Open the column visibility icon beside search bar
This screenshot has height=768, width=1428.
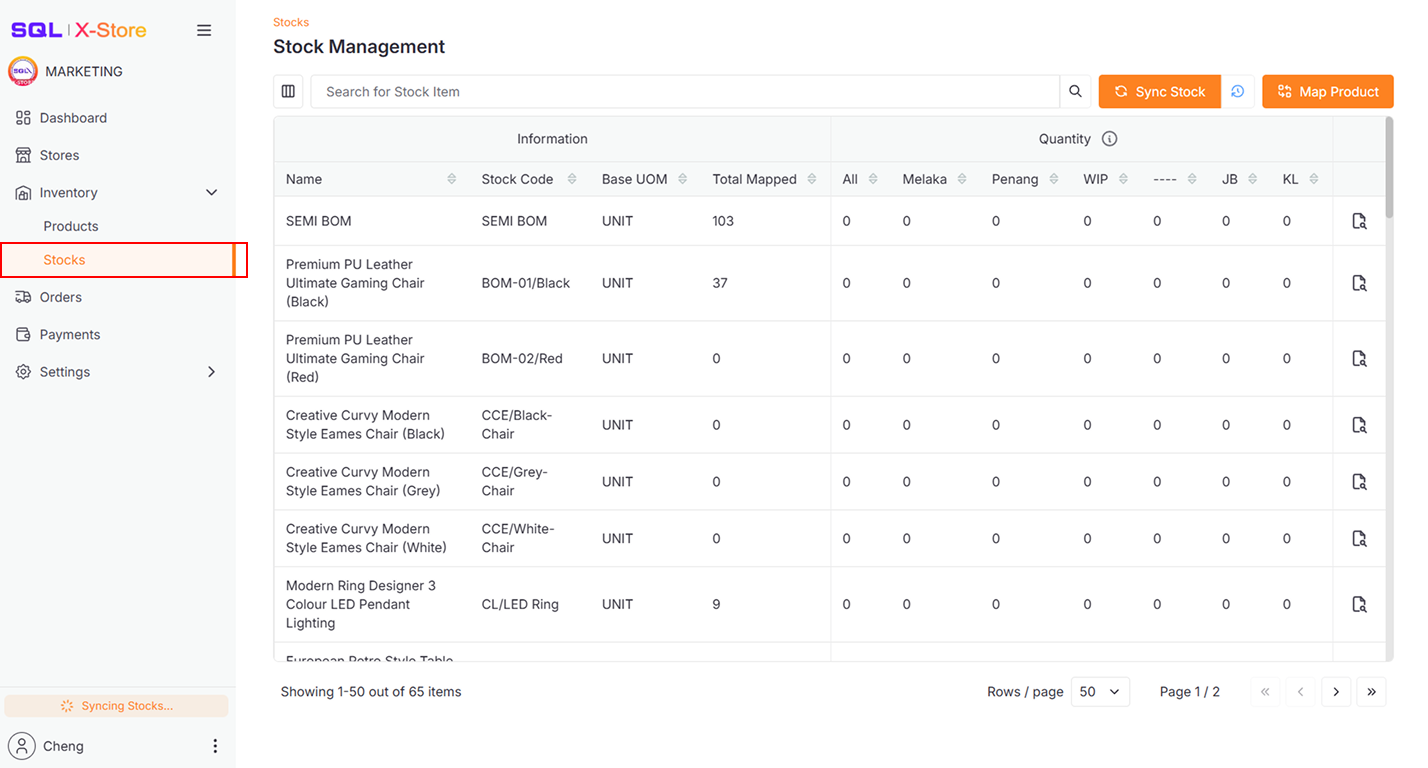pos(288,91)
